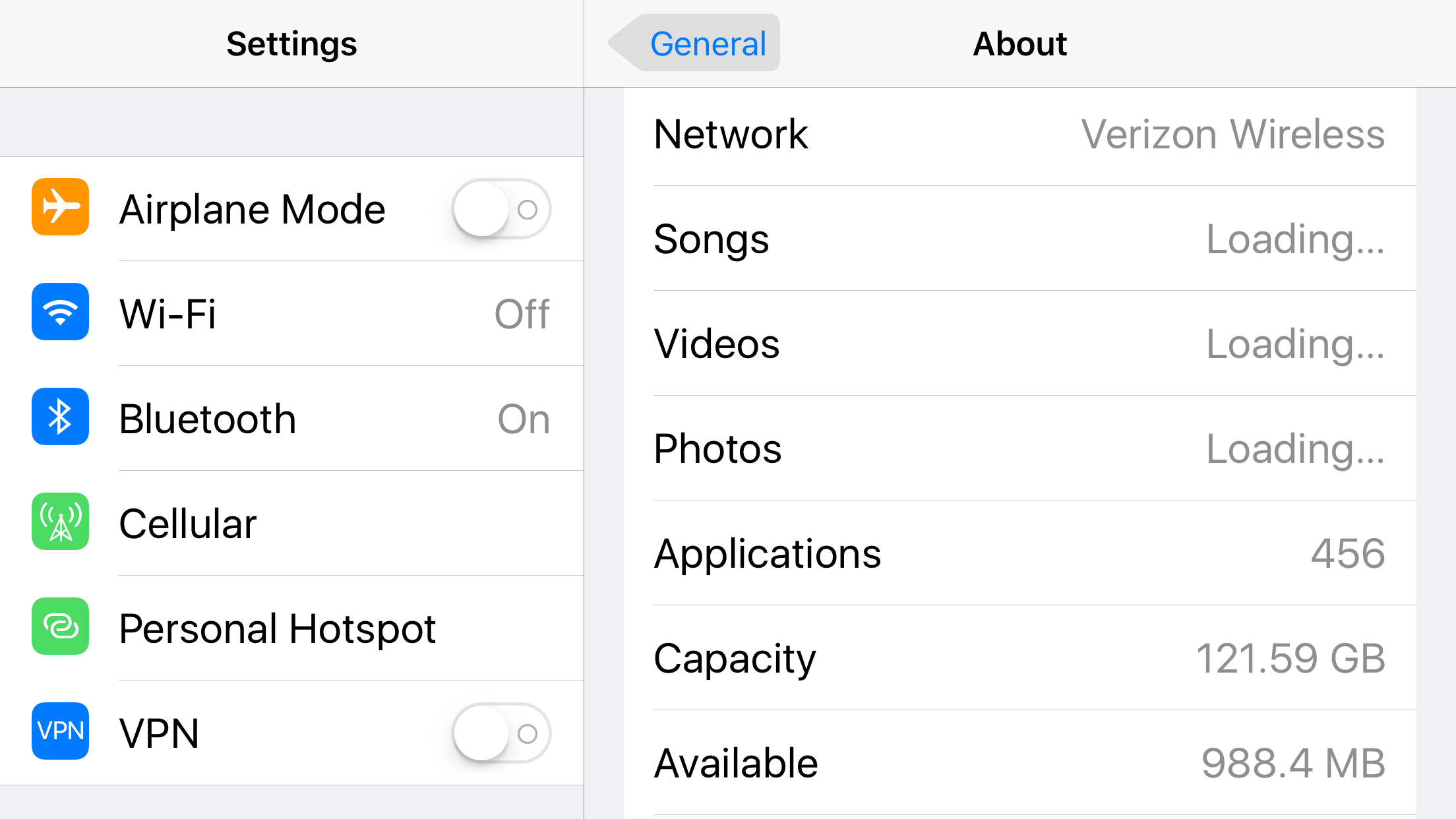
Task: Tap the Videos row
Action: pos(1022,344)
